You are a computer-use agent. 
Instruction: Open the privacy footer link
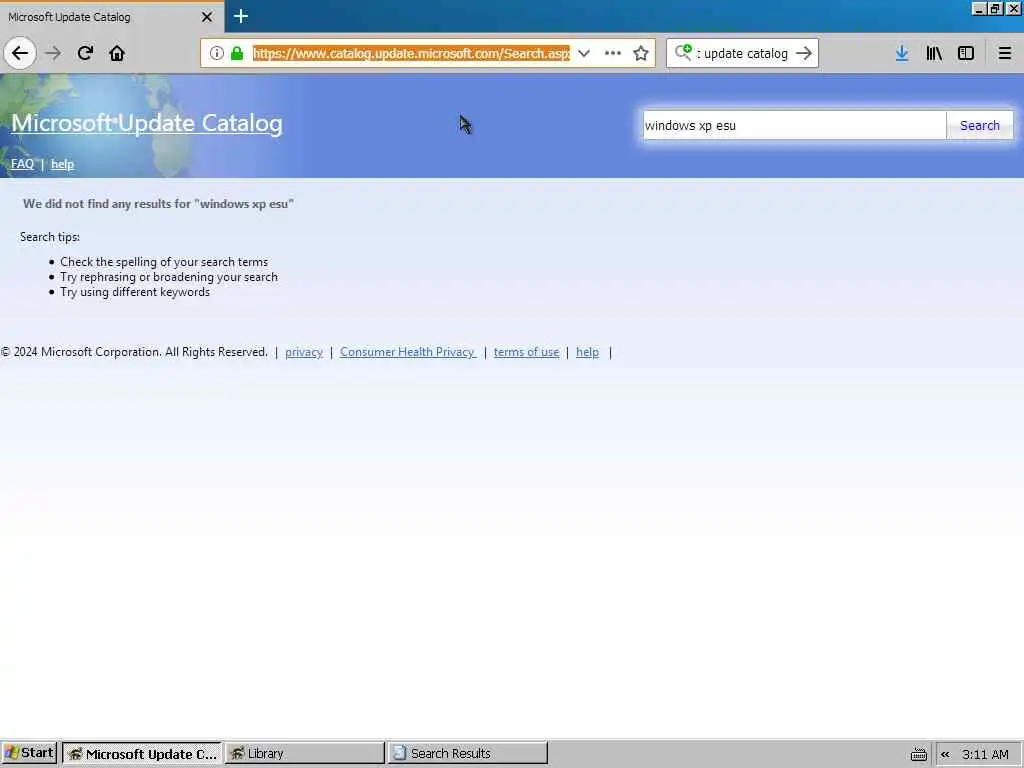tap(304, 352)
